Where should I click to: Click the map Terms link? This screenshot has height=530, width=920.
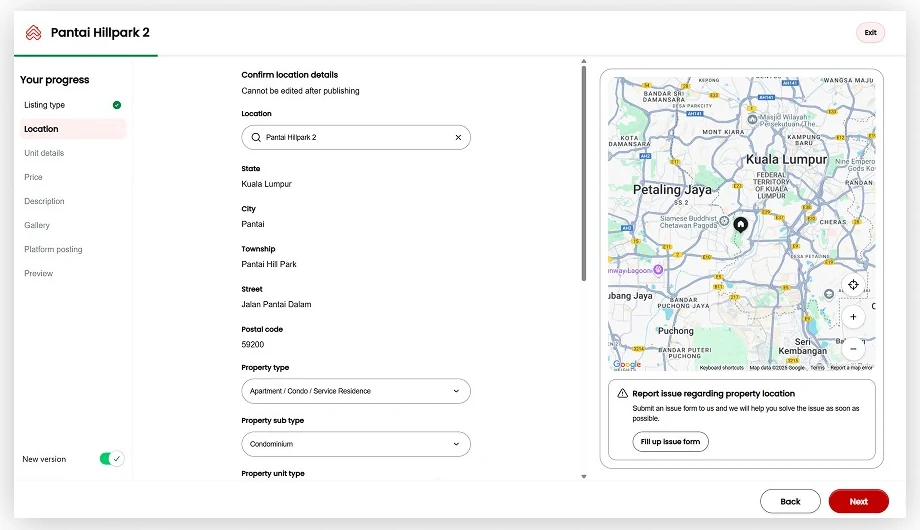(x=817, y=367)
